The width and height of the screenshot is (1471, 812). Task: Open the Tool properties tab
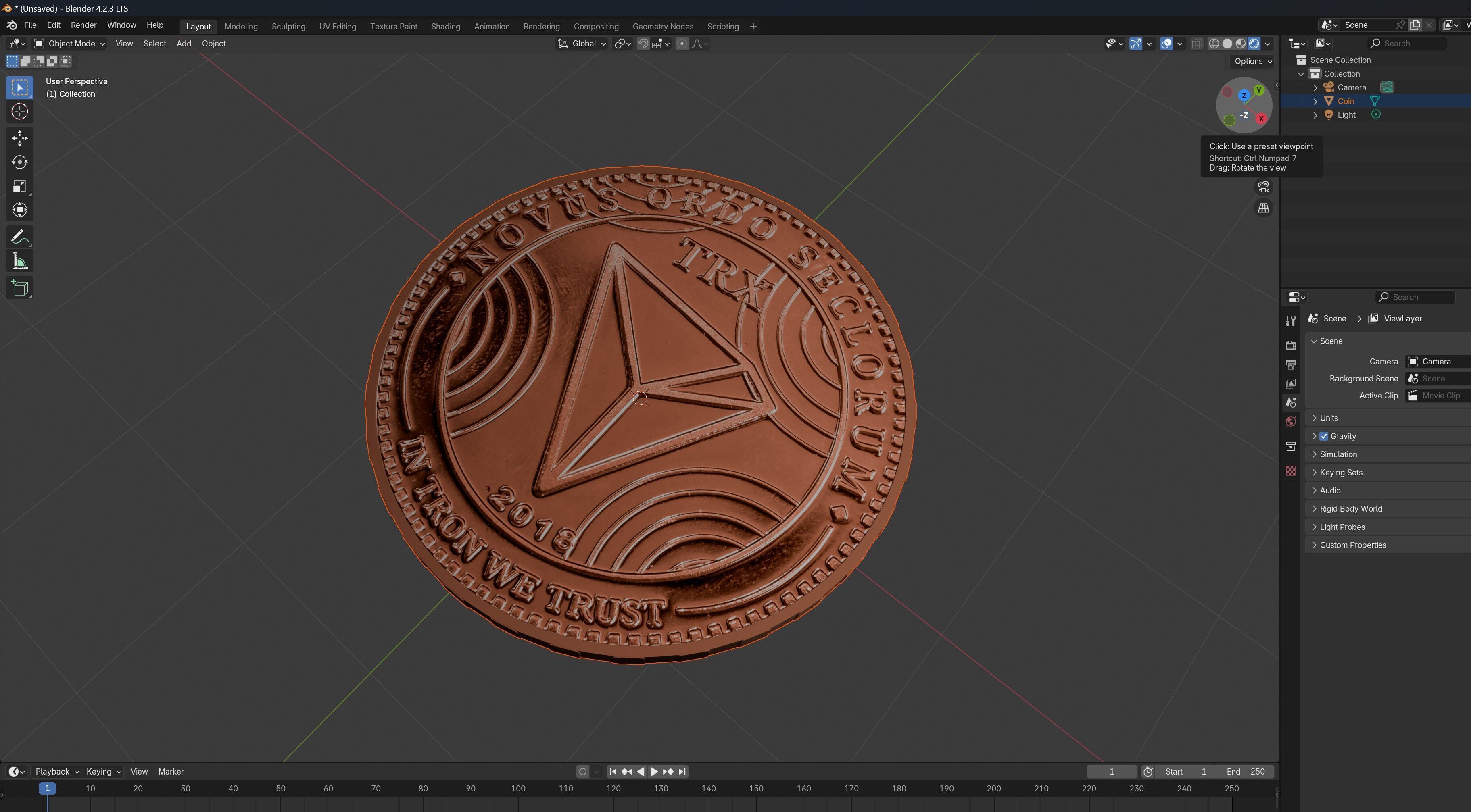click(x=1291, y=321)
